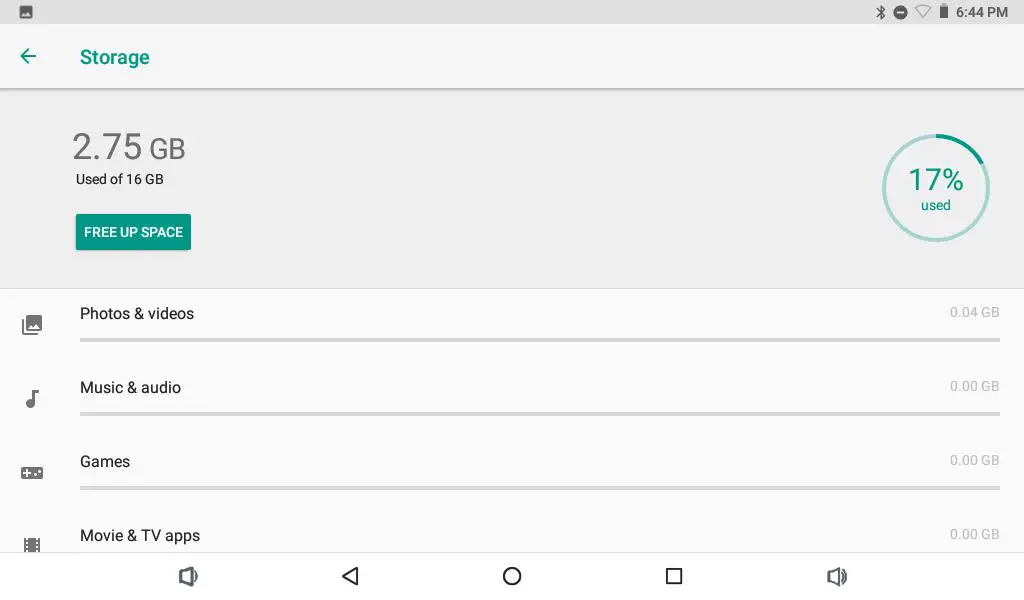The image size is (1024, 600).
Task: Tap the back arrow in Storage header
Action: 28,57
